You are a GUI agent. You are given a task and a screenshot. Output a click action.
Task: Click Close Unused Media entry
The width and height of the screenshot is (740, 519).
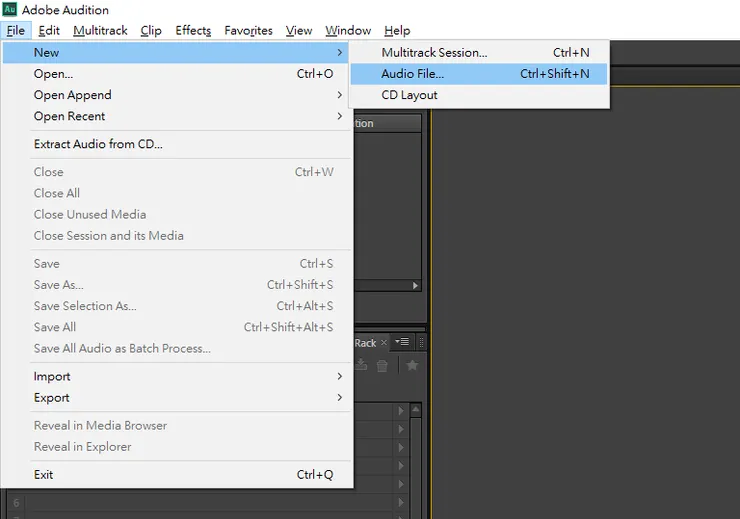point(177,214)
